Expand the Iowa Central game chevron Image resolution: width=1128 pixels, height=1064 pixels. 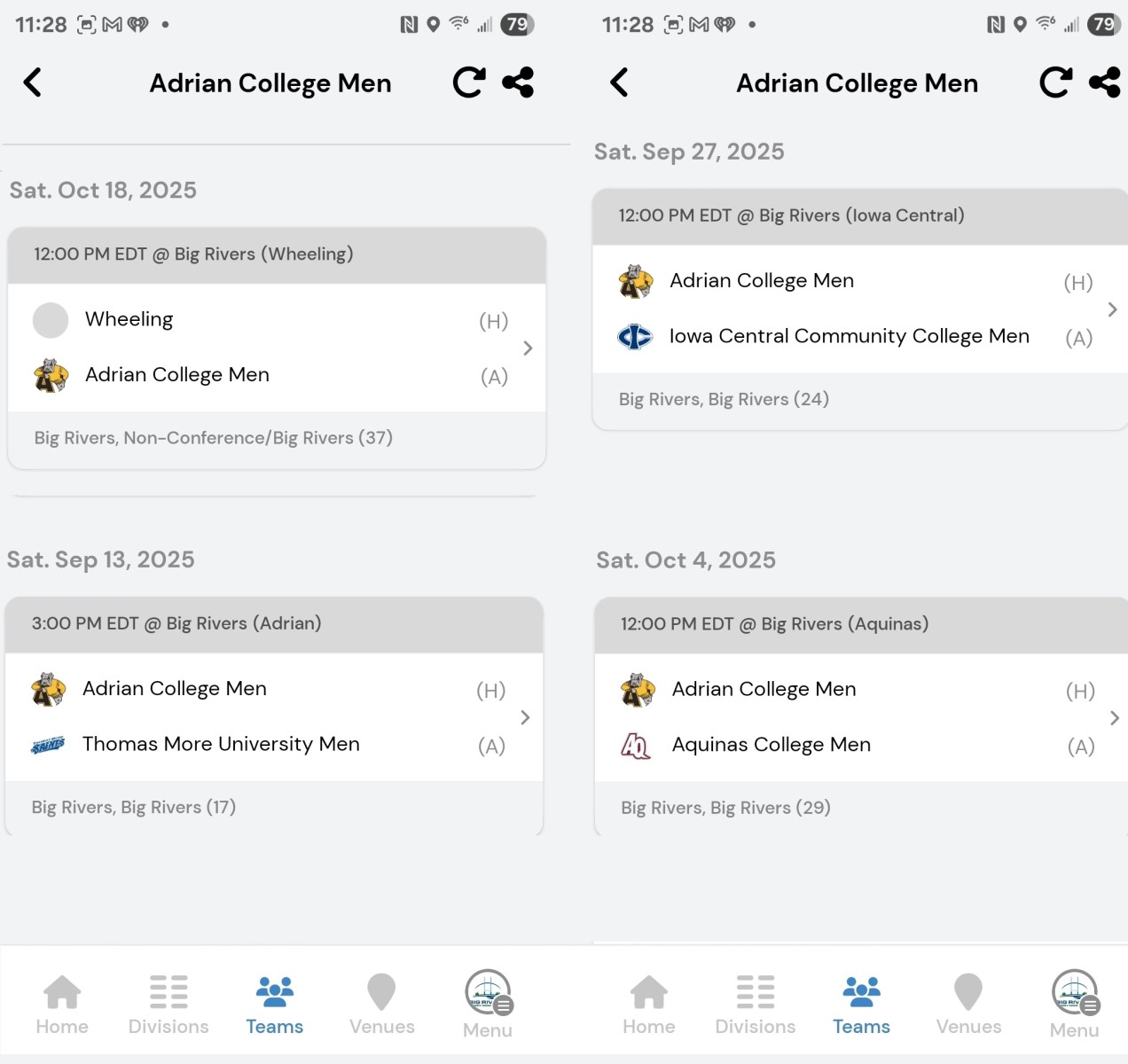1112,309
